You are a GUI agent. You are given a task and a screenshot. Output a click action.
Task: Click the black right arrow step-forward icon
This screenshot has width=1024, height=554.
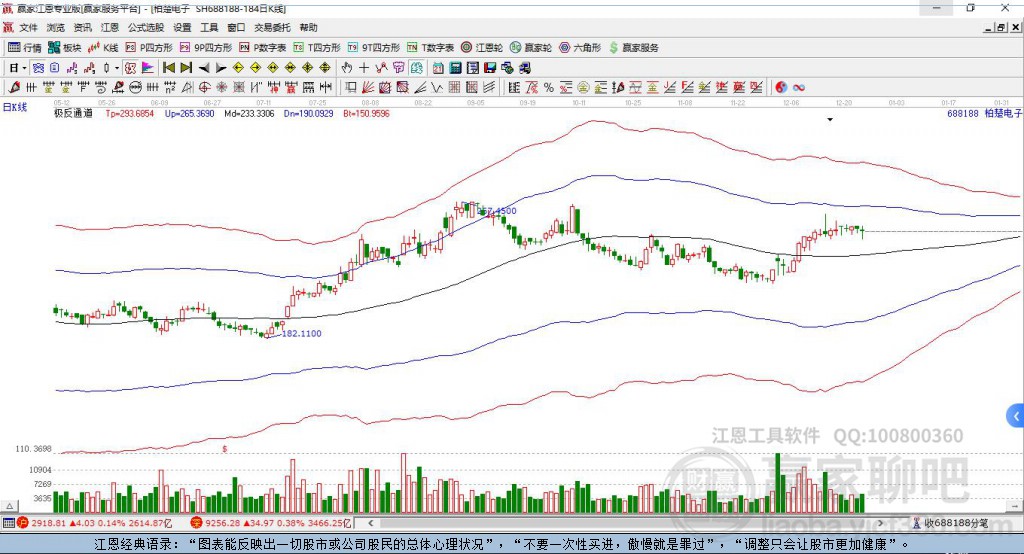click(x=221, y=68)
